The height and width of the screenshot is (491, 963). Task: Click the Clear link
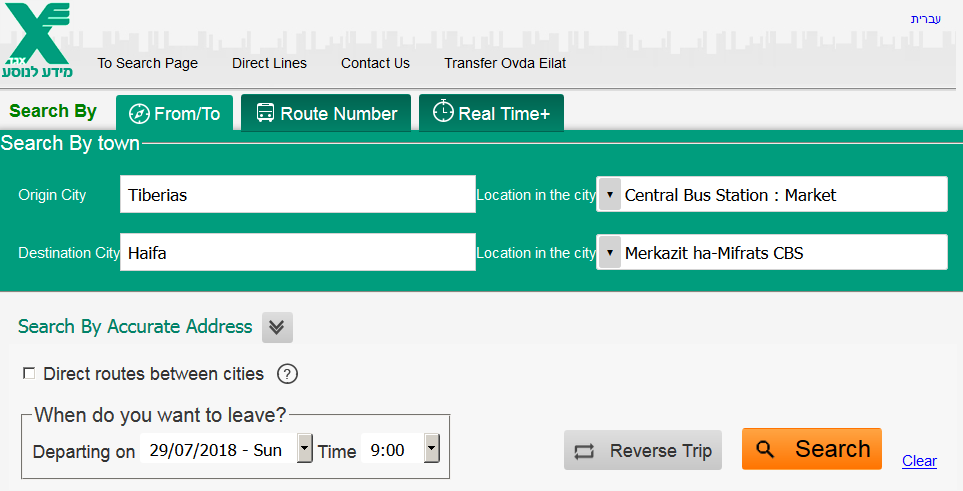click(919, 461)
